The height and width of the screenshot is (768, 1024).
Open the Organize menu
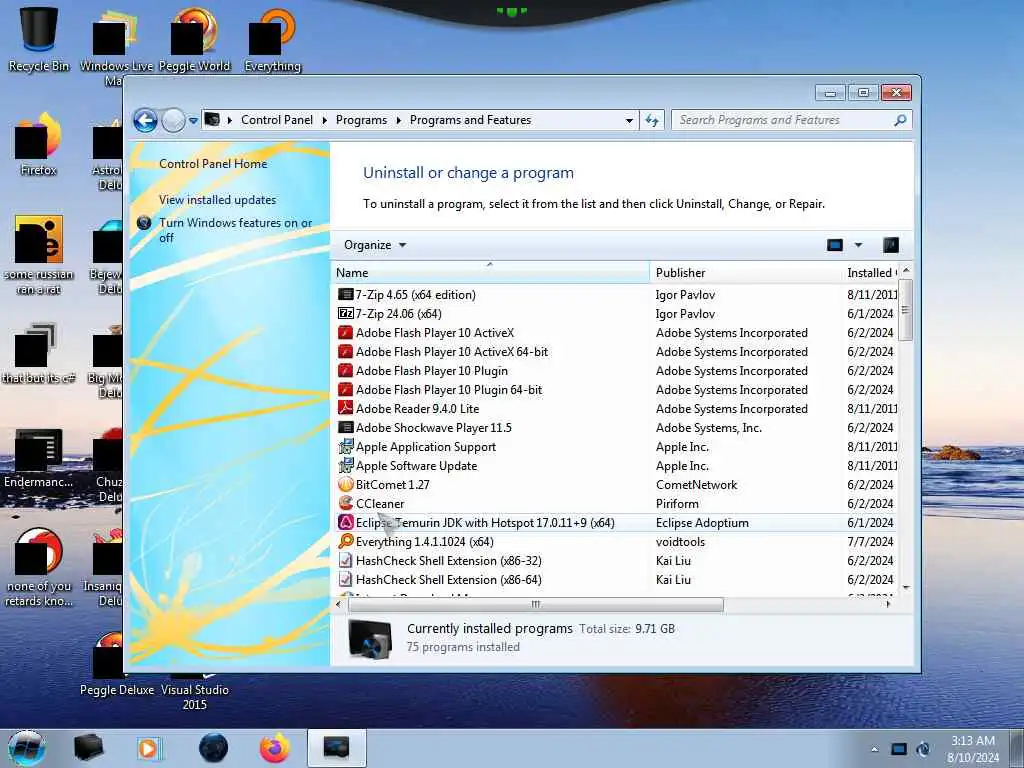375,245
